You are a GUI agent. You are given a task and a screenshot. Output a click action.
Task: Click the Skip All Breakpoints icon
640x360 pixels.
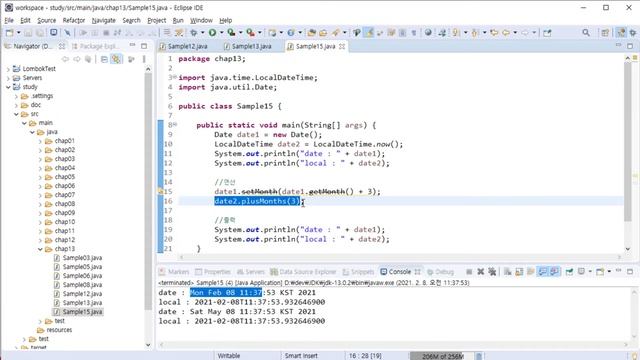tap(67, 32)
